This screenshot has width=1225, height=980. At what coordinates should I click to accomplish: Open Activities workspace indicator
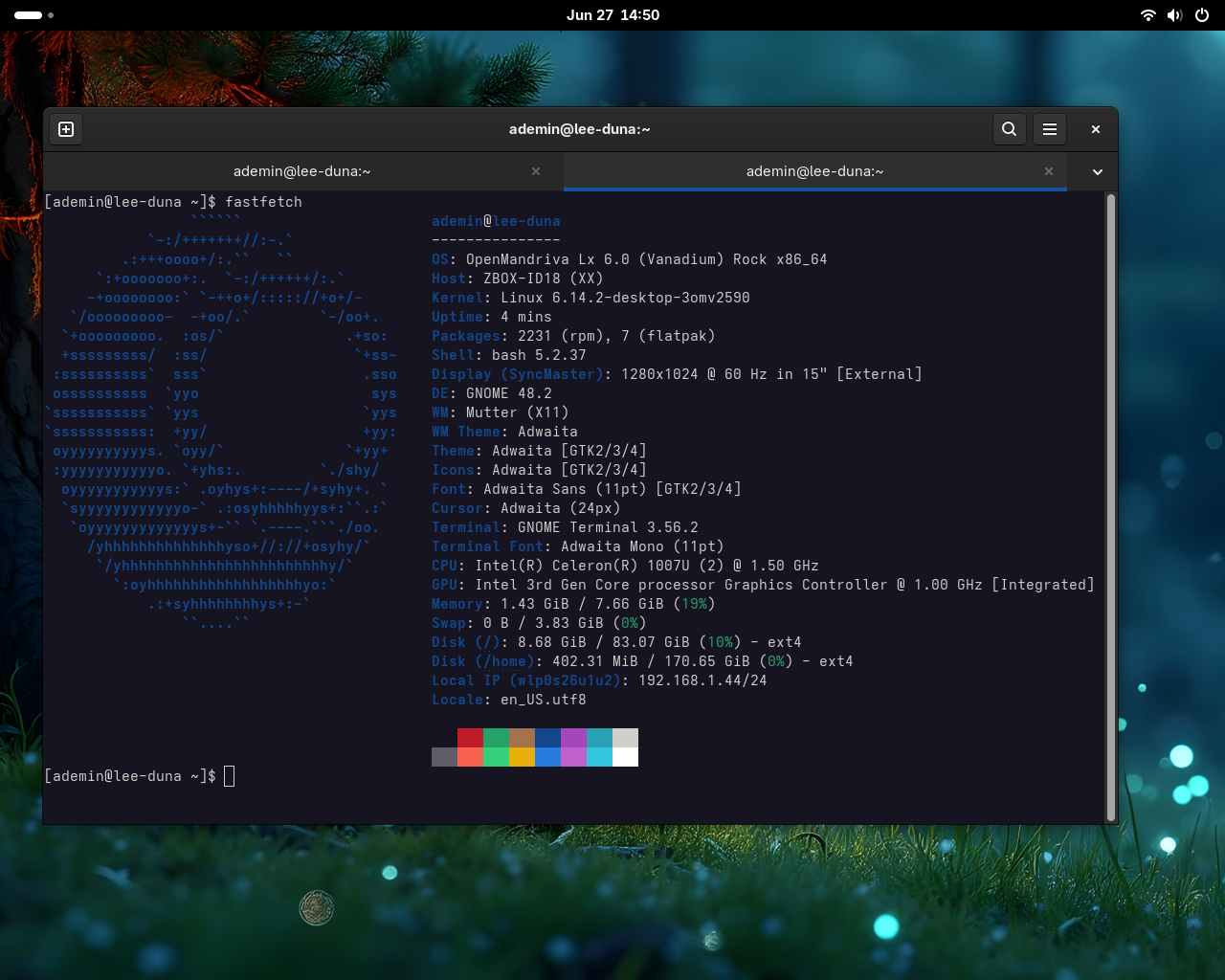(x=33, y=15)
